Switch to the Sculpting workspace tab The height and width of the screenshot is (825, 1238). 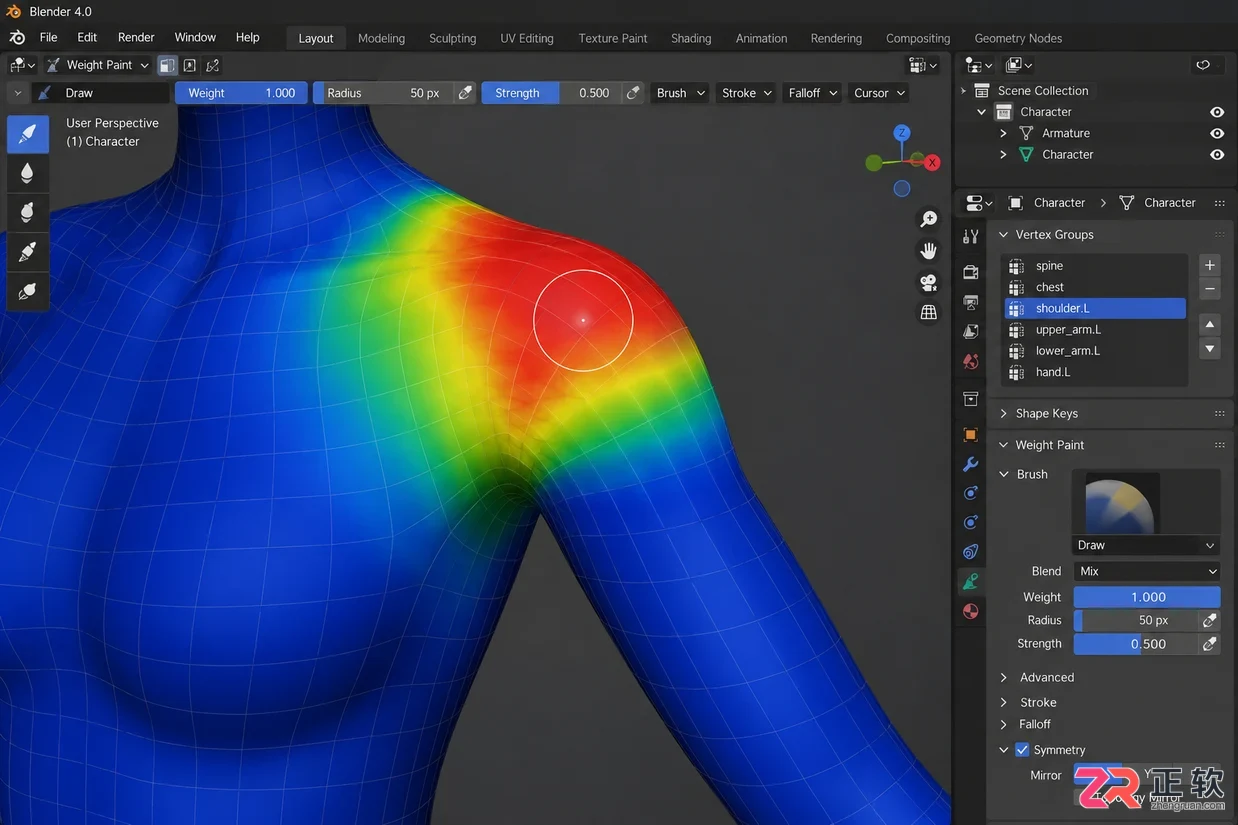pyautogui.click(x=453, y=38)
